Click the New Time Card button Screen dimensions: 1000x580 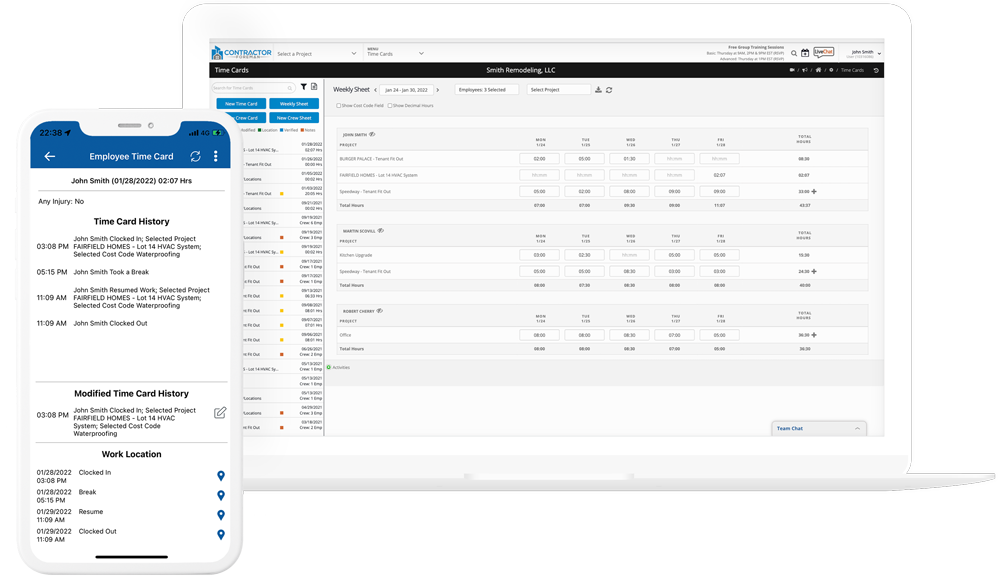coord(241,104)
